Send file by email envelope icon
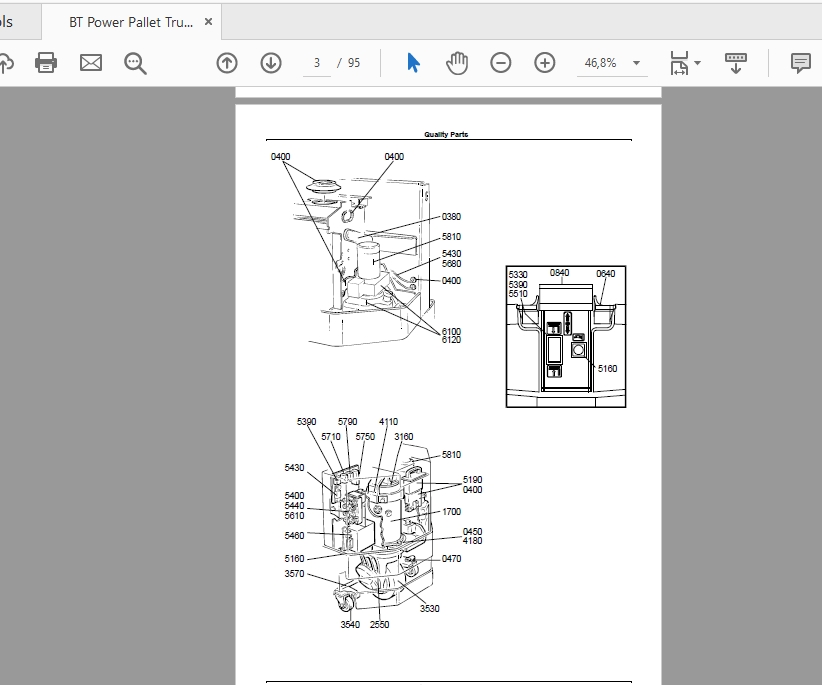The width and height of the screenshot is (822, 685). click(91, 63)
